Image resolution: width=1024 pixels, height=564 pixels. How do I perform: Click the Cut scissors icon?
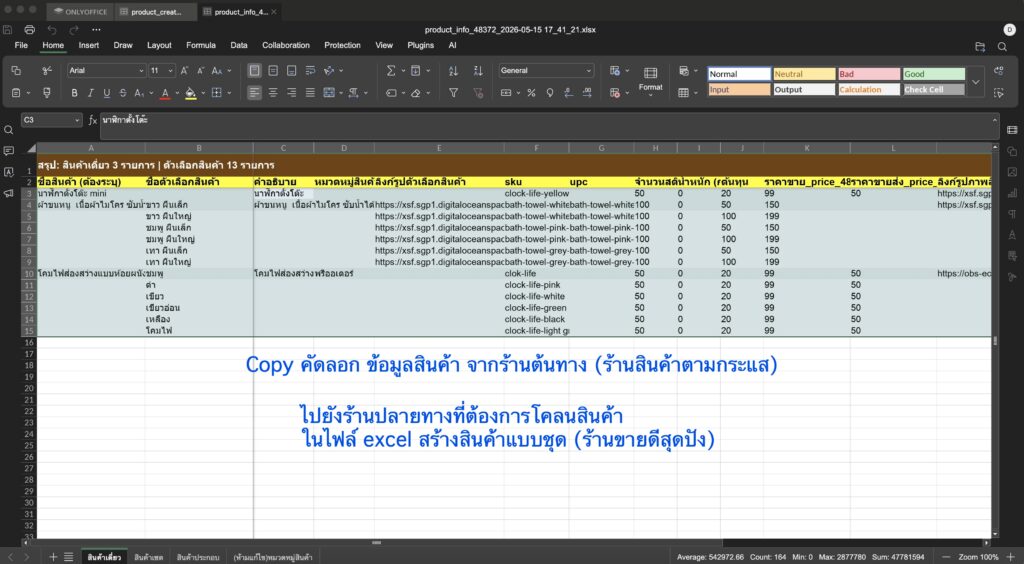46,70
